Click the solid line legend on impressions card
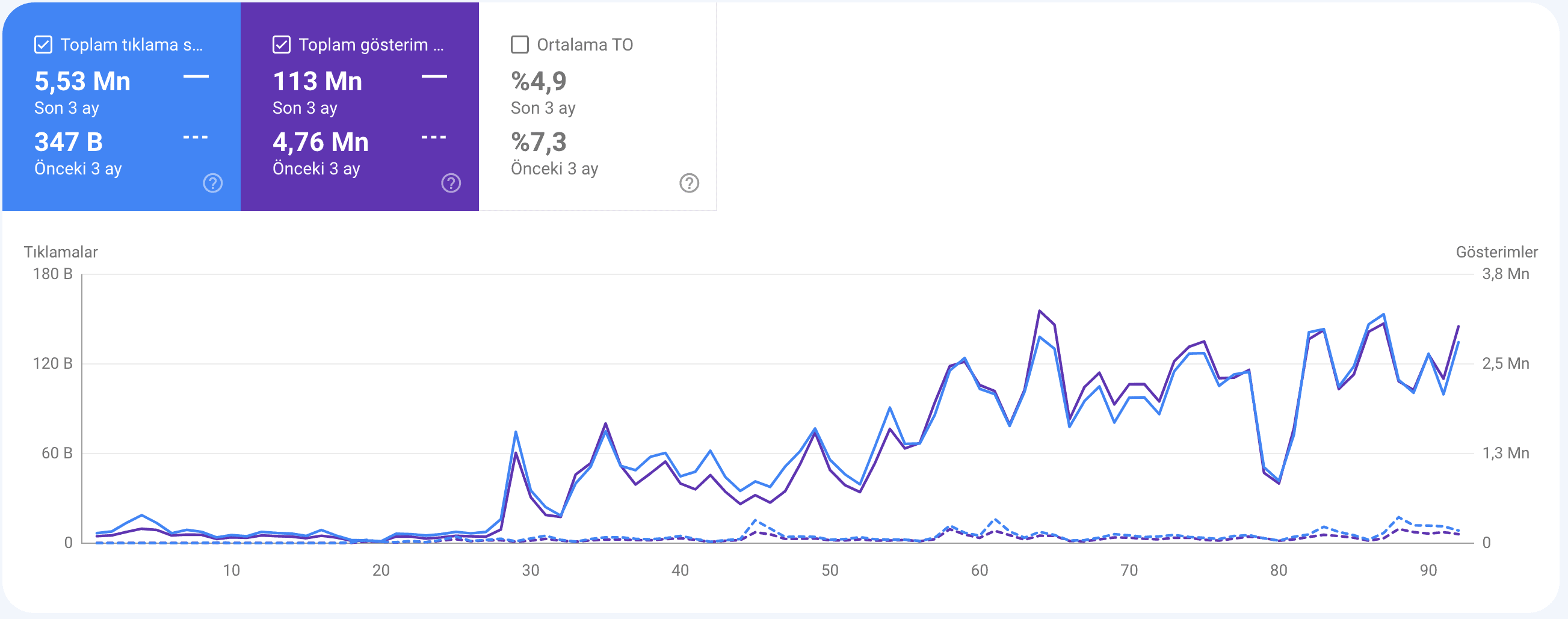This screenshot has height=619, width=1568. coord(434,76)
